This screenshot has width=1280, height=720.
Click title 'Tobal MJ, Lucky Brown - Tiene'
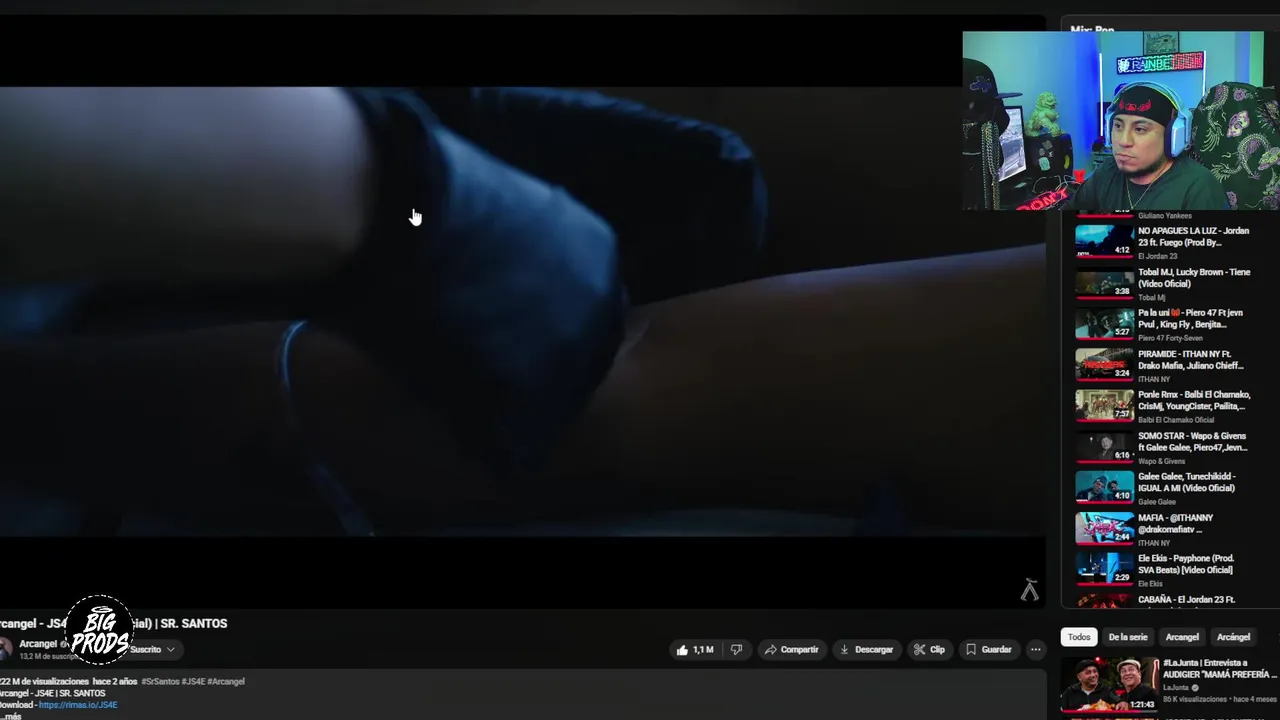pyautogui.click(x=1194, y=278)
